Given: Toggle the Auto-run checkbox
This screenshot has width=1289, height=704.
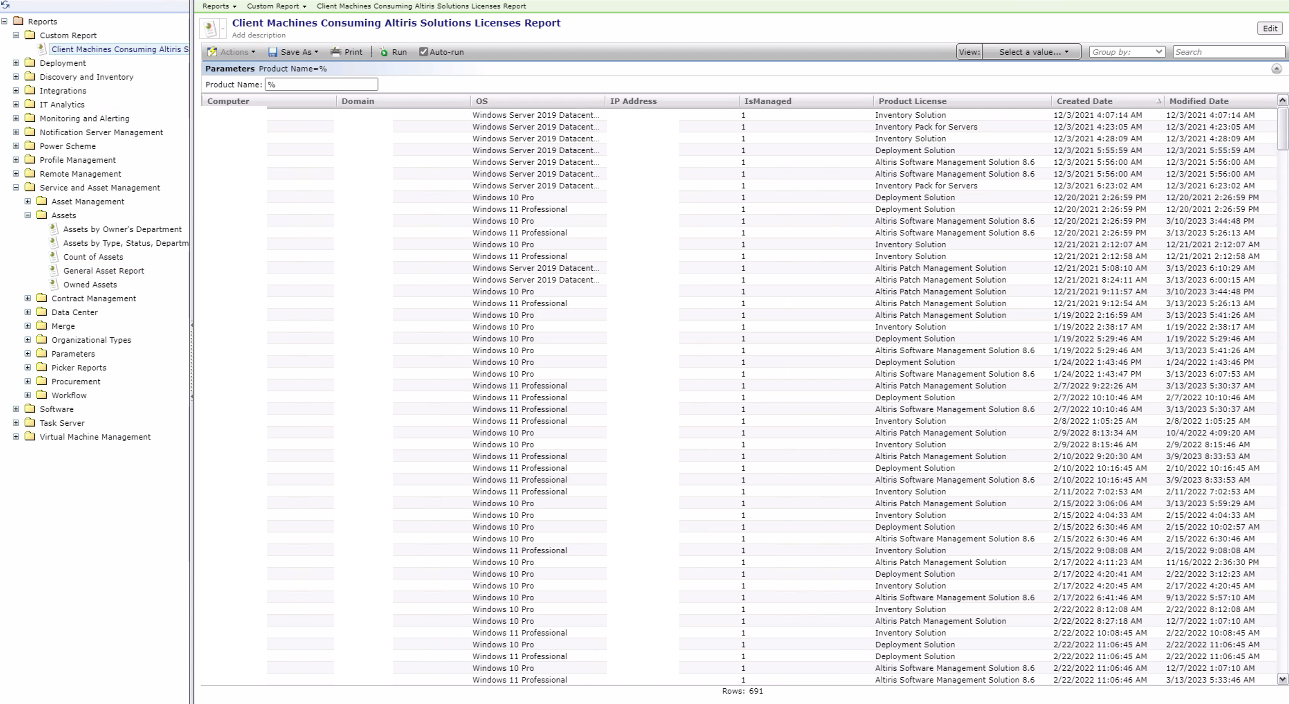Looking at the screenshot, I should (x=423, y=52).
